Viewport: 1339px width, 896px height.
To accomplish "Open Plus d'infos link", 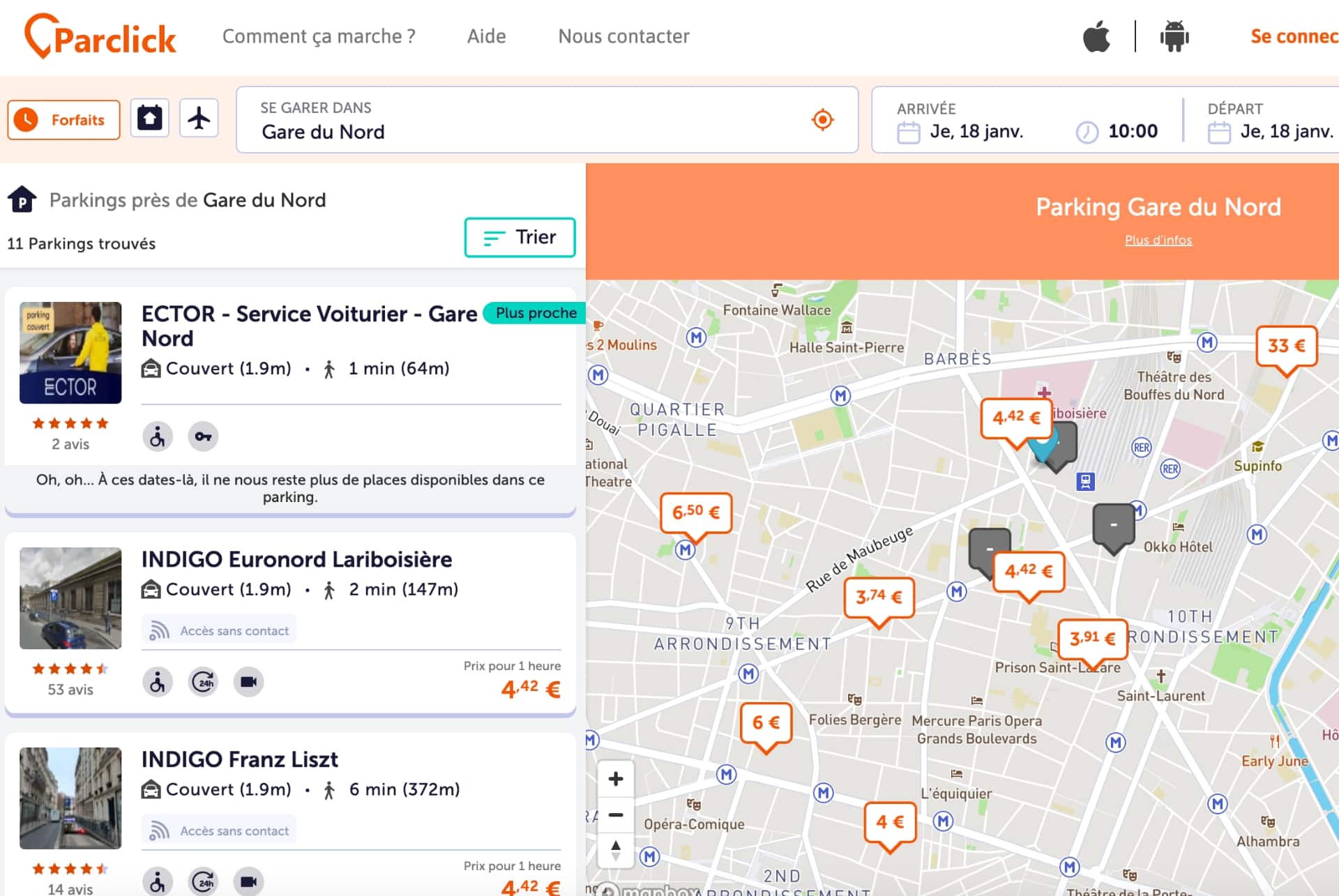I will (x=1158, y=240).
